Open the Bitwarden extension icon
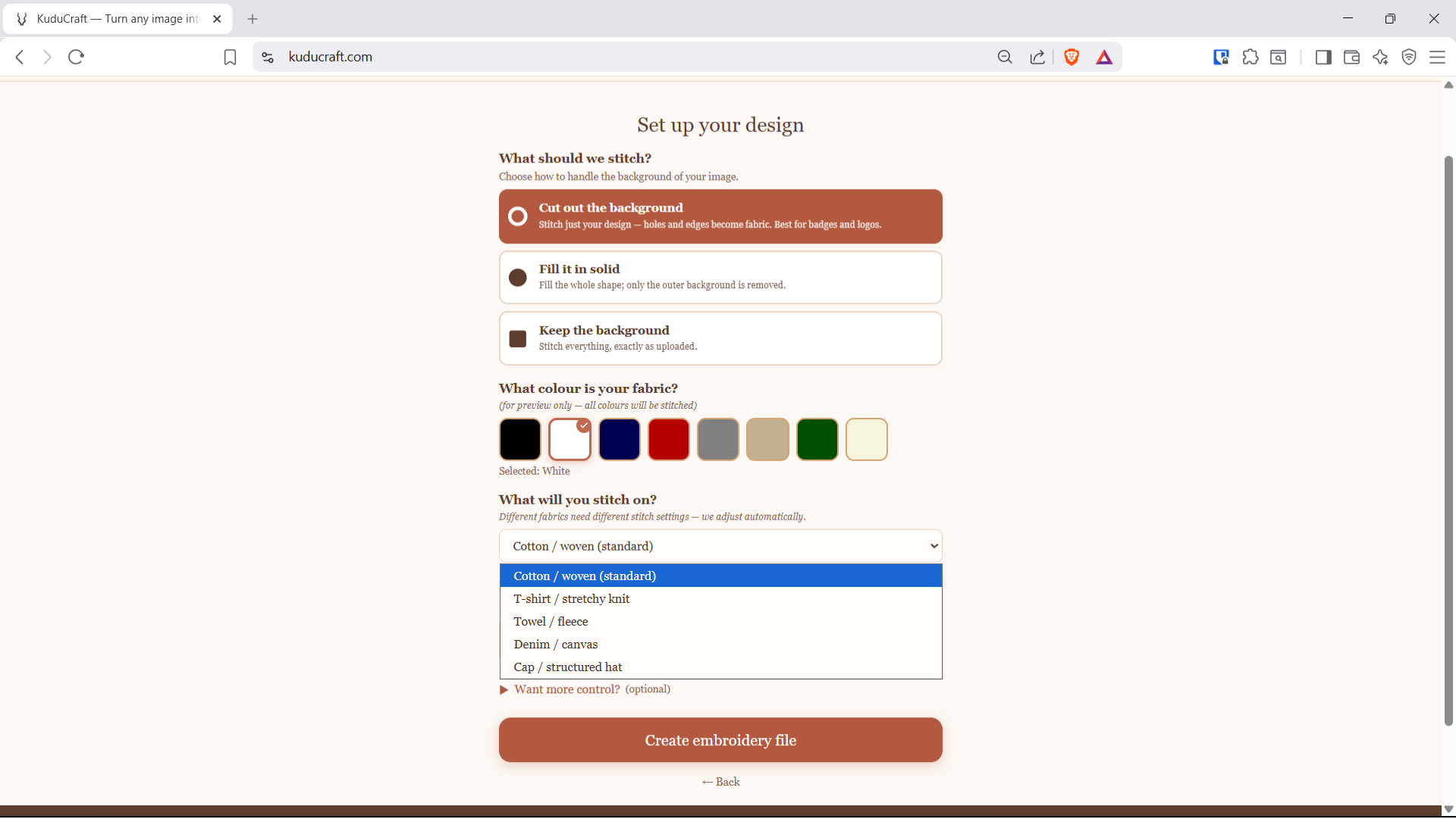 click(1221, 57)
